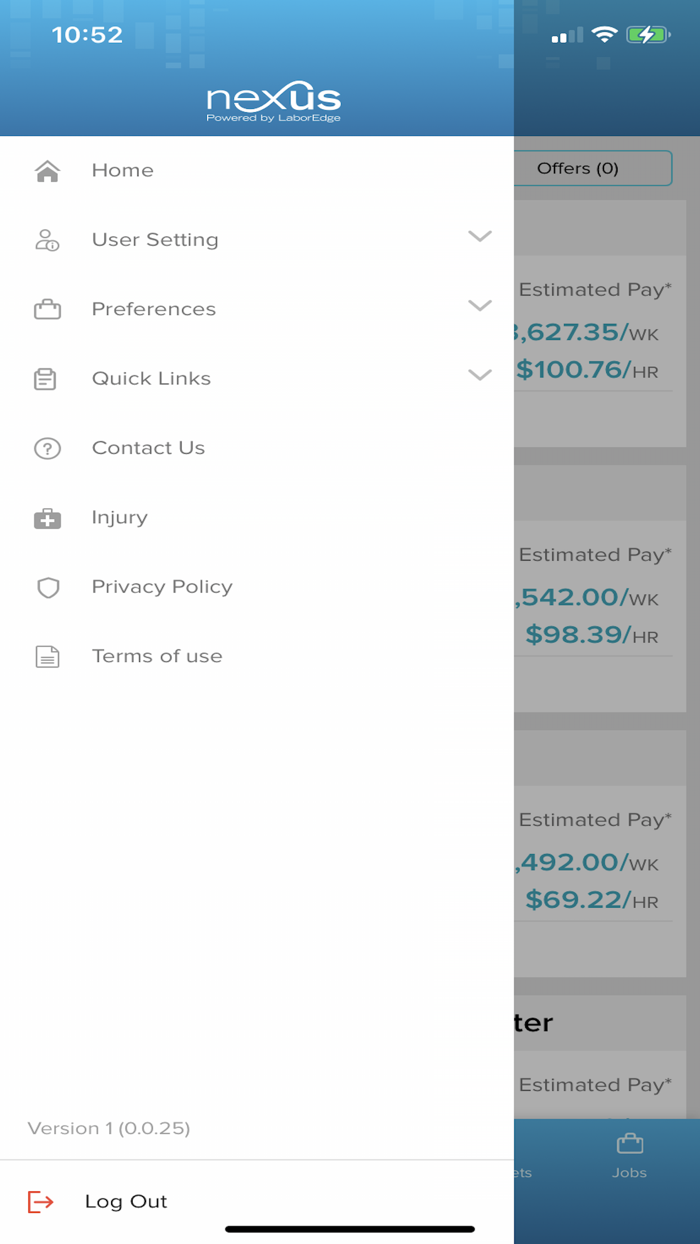Select the Contact Us menu entry
Screen dimensions: 700x1244
pyautogui.click(x=148, y=448)
